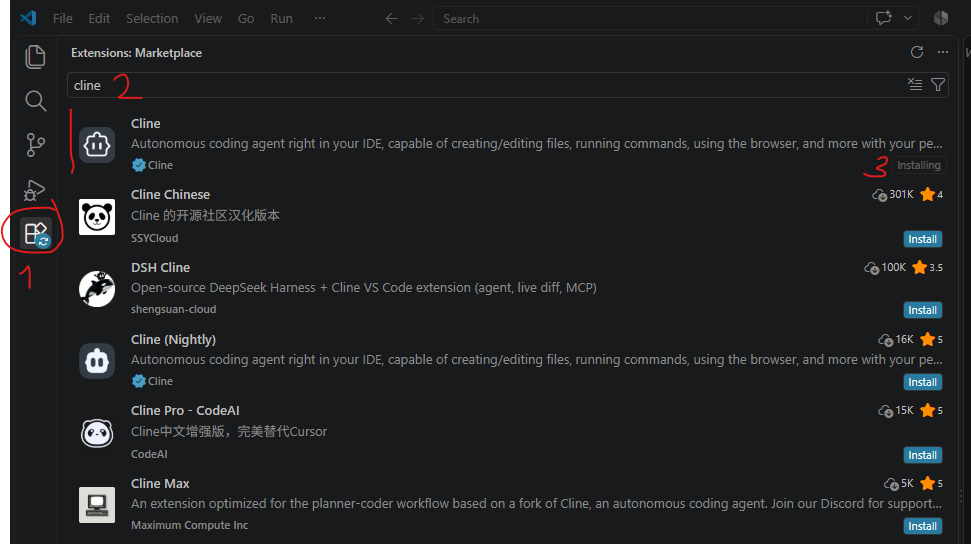Screen dimensions: 971x544
Task: Click verified publisher badge on Cline row
Action: [139, 165]
